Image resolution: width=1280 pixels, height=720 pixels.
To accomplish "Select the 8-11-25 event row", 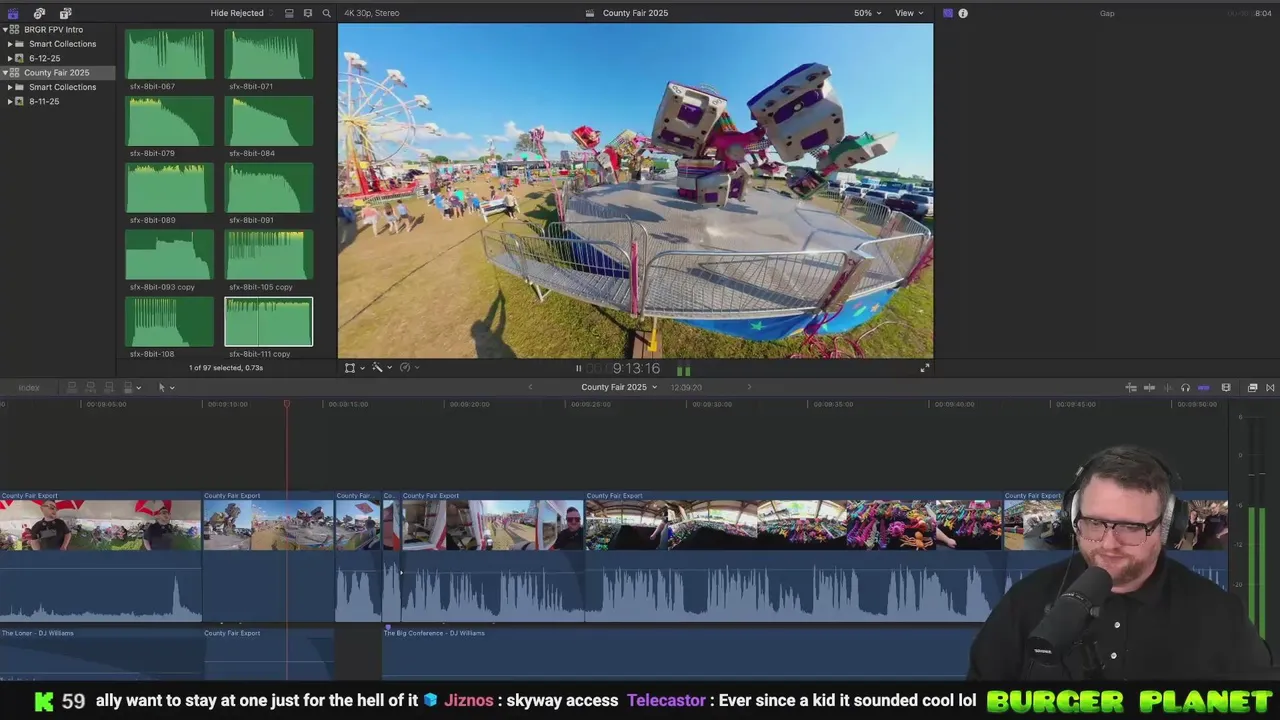I will click(58, 101).
